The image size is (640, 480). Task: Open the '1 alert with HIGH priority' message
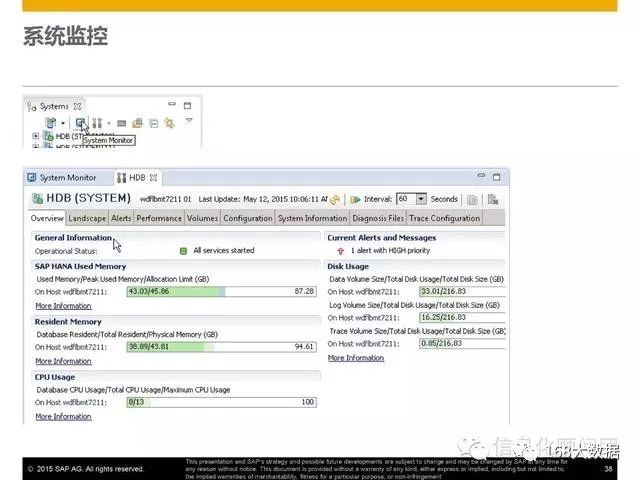click(x=390, y=251)
